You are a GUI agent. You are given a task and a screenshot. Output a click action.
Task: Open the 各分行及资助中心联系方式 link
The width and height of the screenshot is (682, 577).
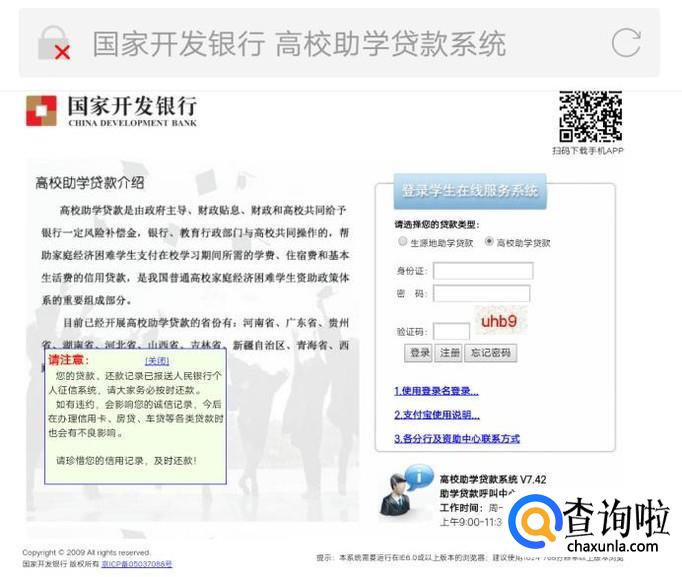click(x=457, y=438)
